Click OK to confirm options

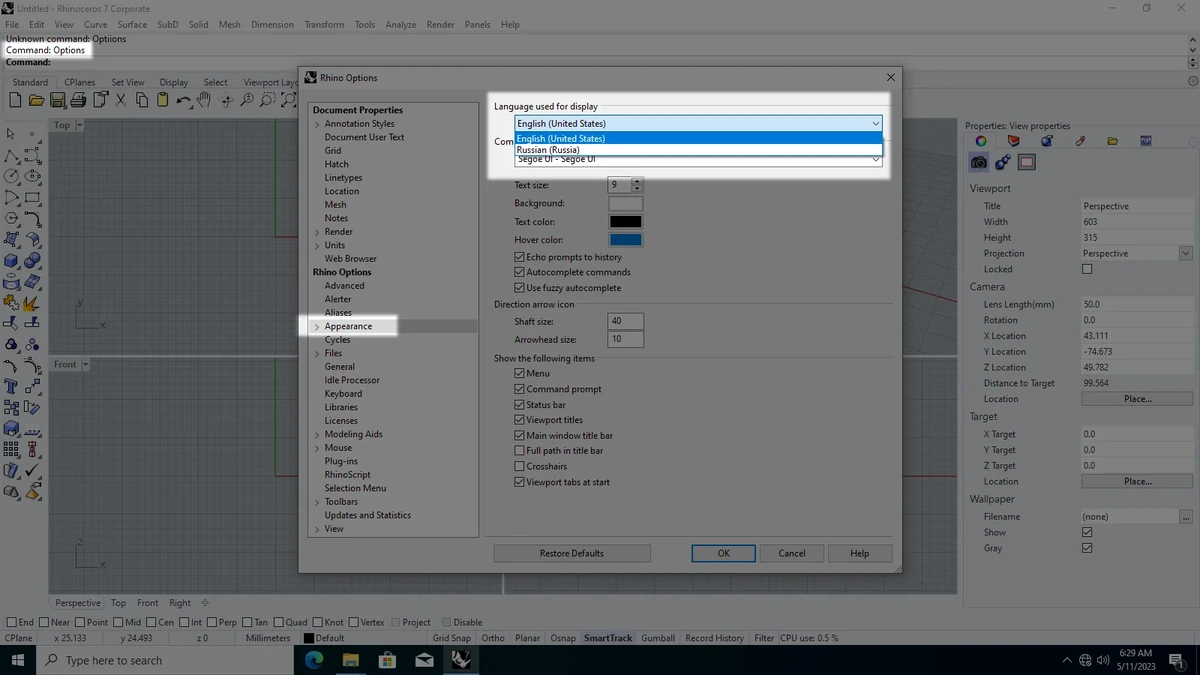tap(723, 553)
